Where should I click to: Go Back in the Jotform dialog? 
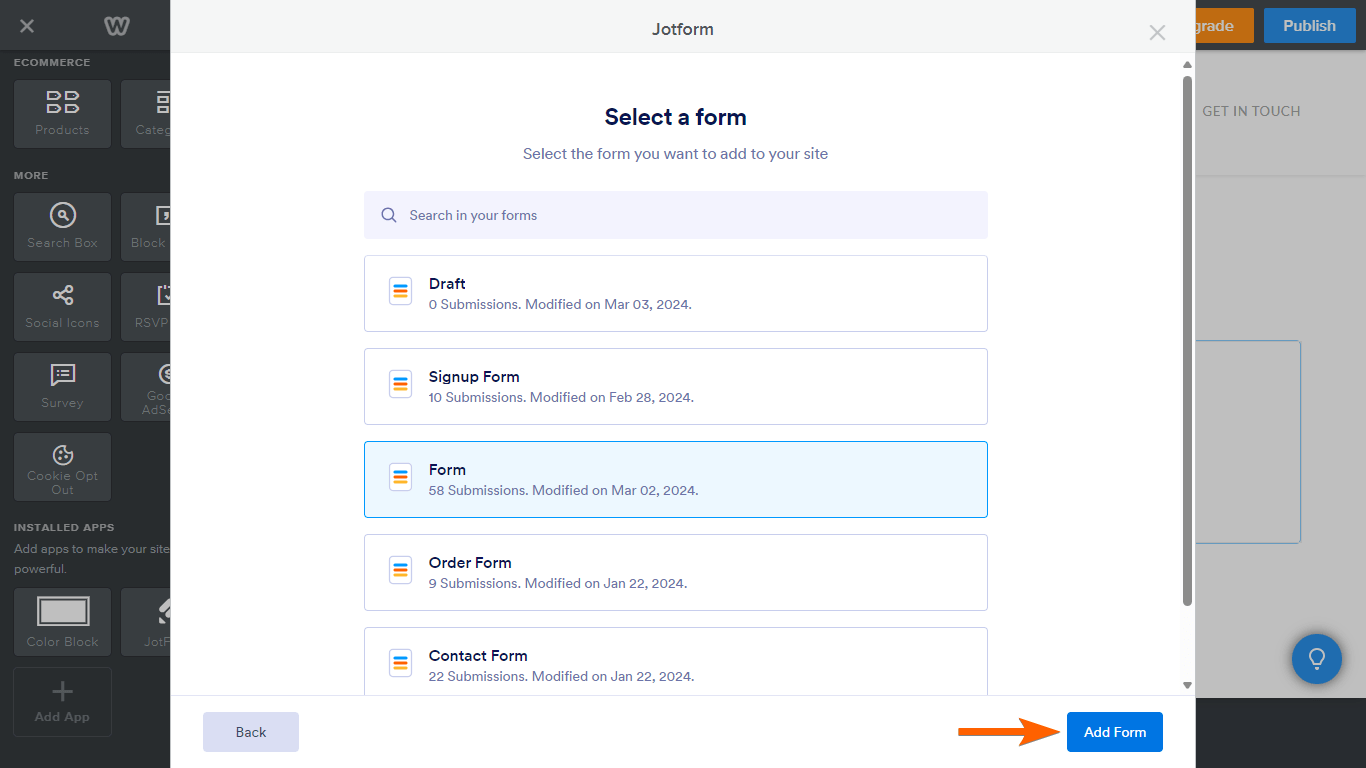[251, 732]
